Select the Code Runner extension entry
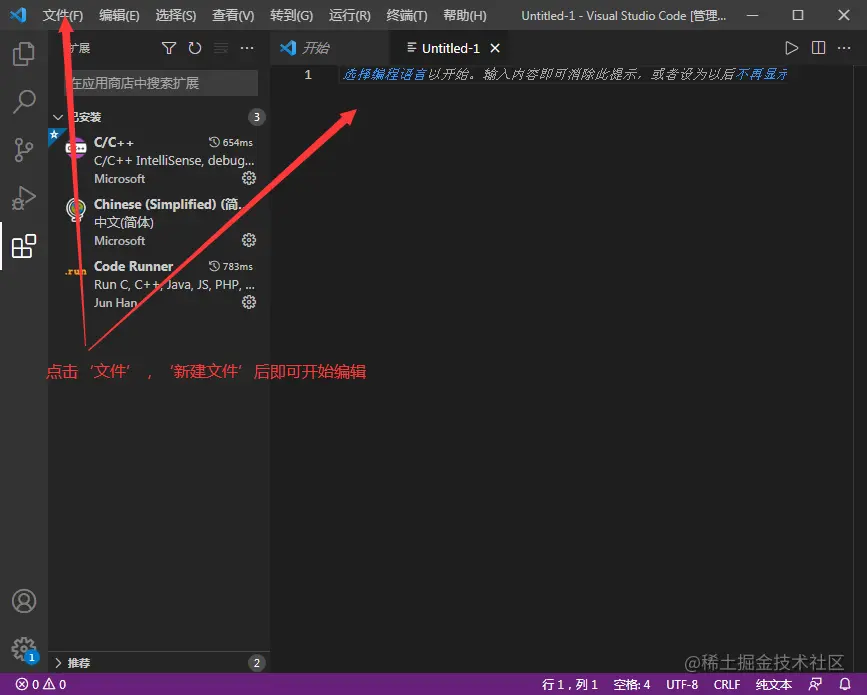867x695 pixels. point(159,284)
